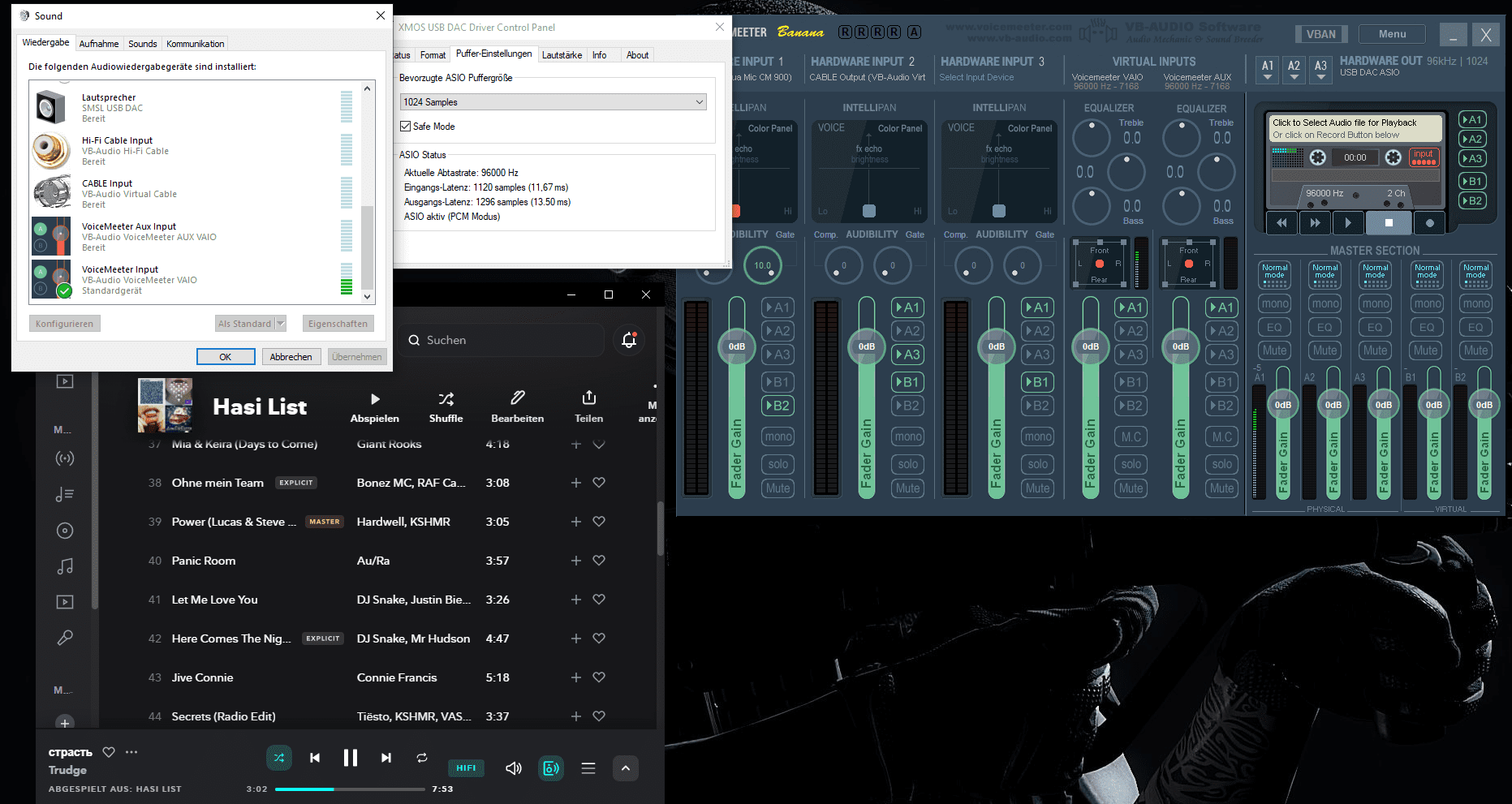Toggle B1 routing on Hardware Input 3
Viewport: 1512px width, 804px height.
click(x=1037, y=382)
